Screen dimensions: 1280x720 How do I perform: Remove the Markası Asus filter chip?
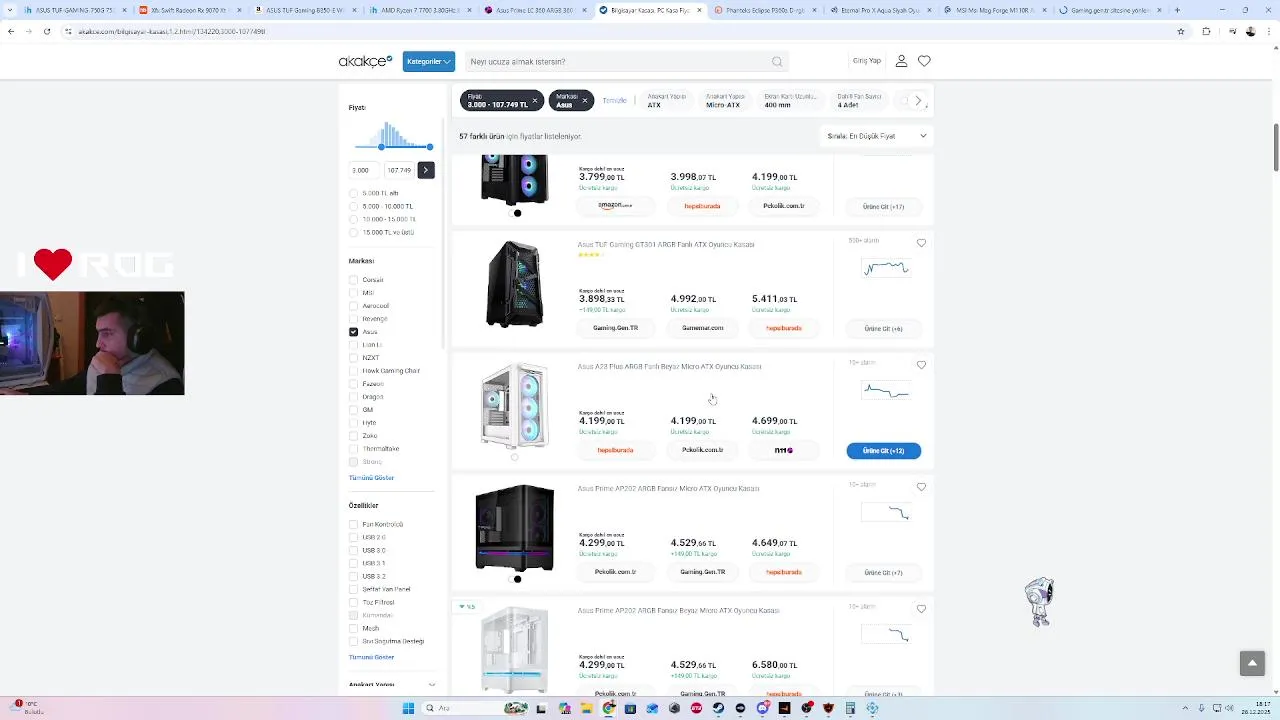click(x=584, y=101)
